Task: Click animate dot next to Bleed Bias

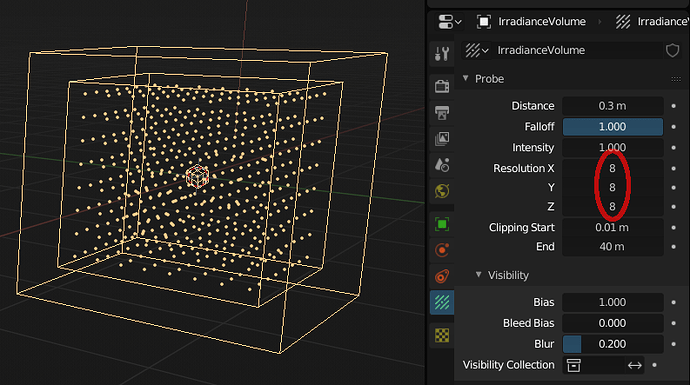Action: pyautogui.click(x=674, y=323)
